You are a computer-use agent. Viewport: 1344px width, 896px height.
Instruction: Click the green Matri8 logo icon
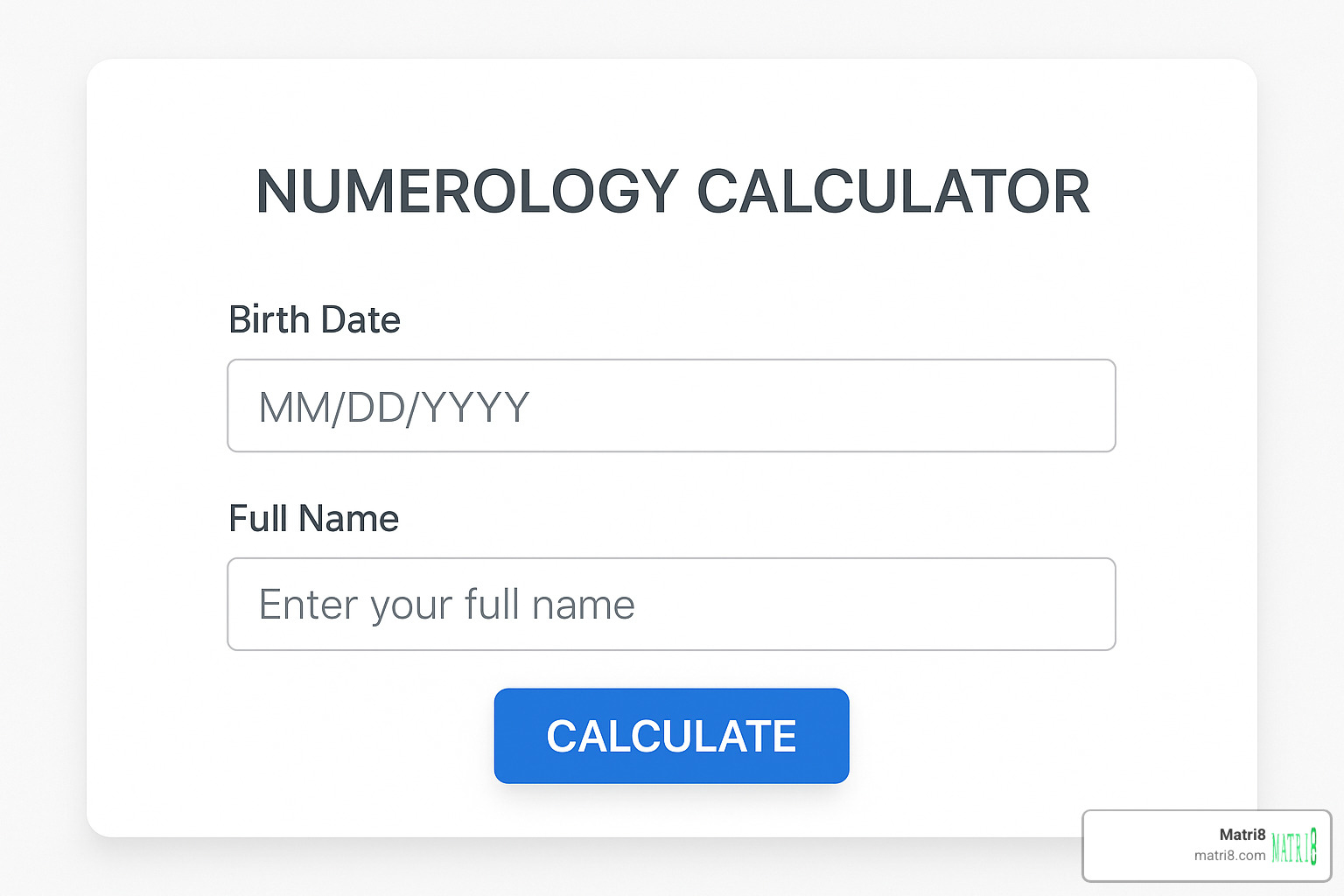pos(1293,846)
